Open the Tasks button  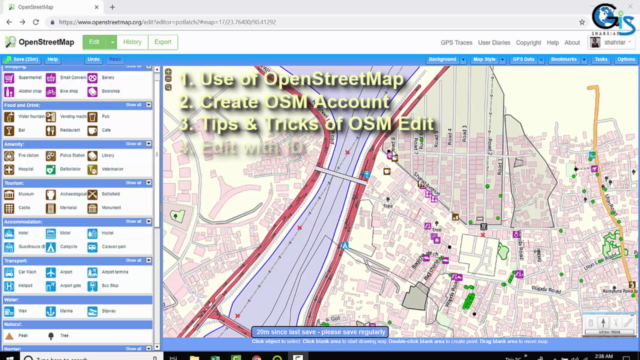click(x=601, y=60)
